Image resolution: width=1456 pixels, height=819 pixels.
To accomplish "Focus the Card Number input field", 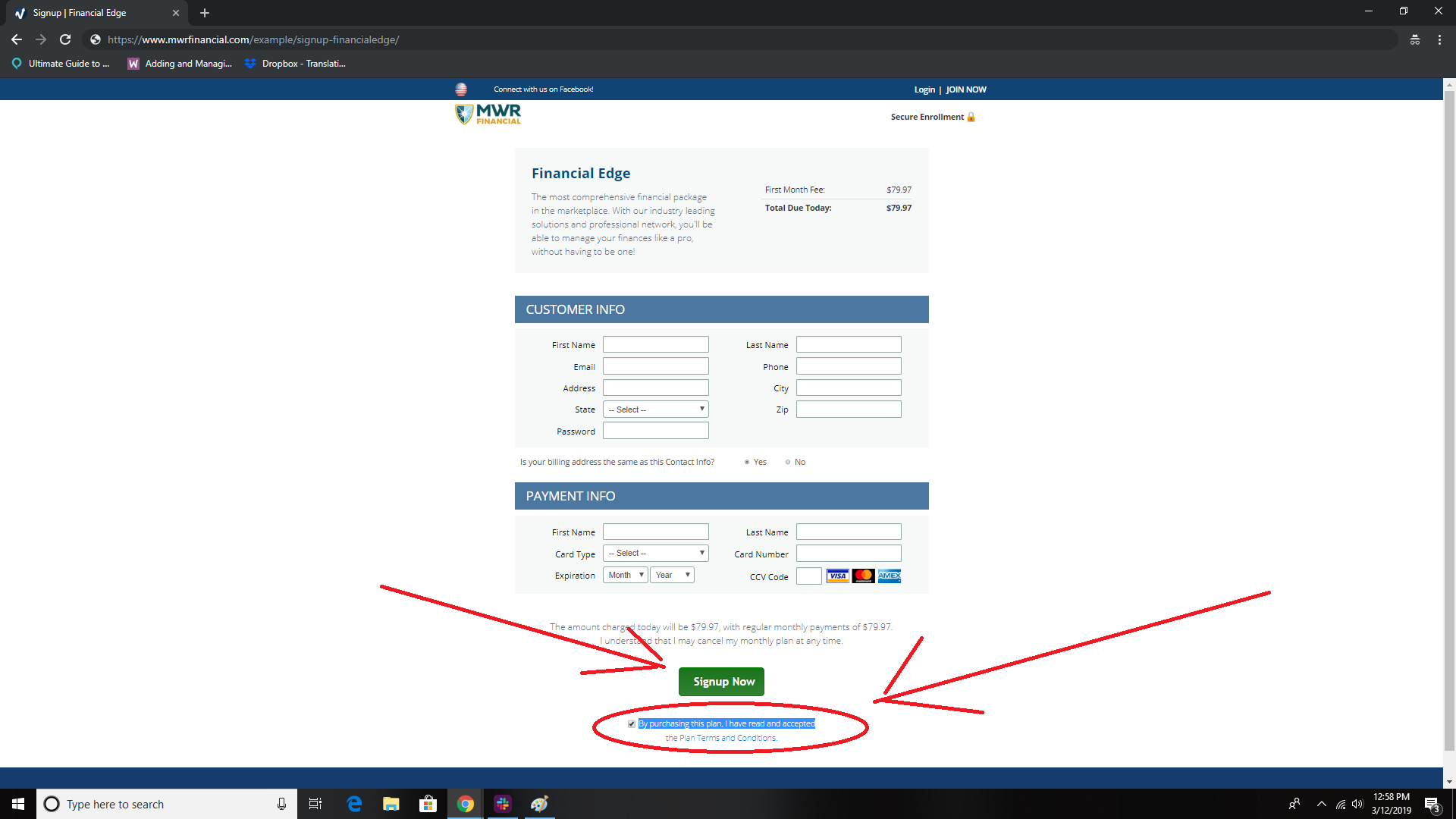I will pos(848,554).
